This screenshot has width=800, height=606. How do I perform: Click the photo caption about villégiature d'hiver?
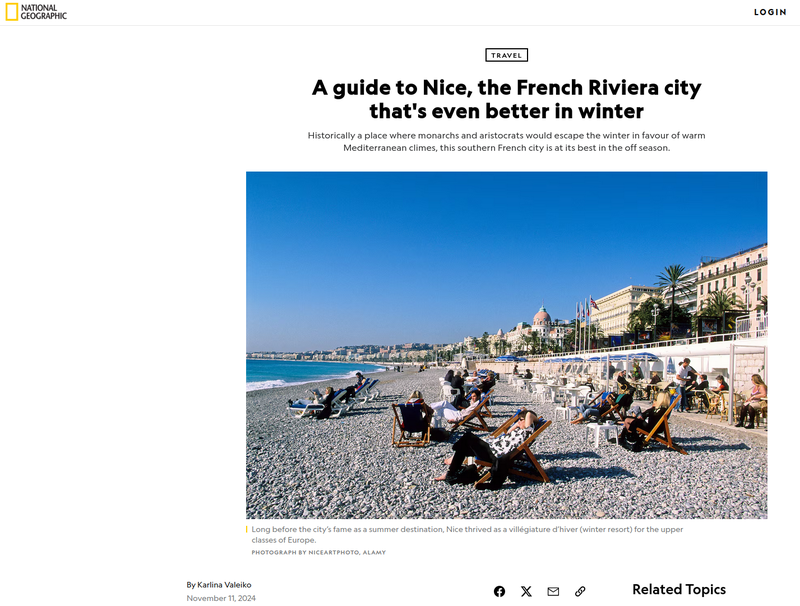click(x=467, y=535)
